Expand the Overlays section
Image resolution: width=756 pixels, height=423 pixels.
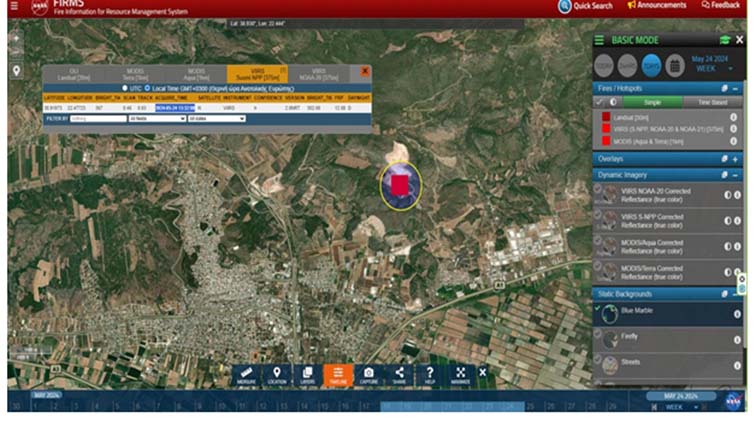(735, 159)
